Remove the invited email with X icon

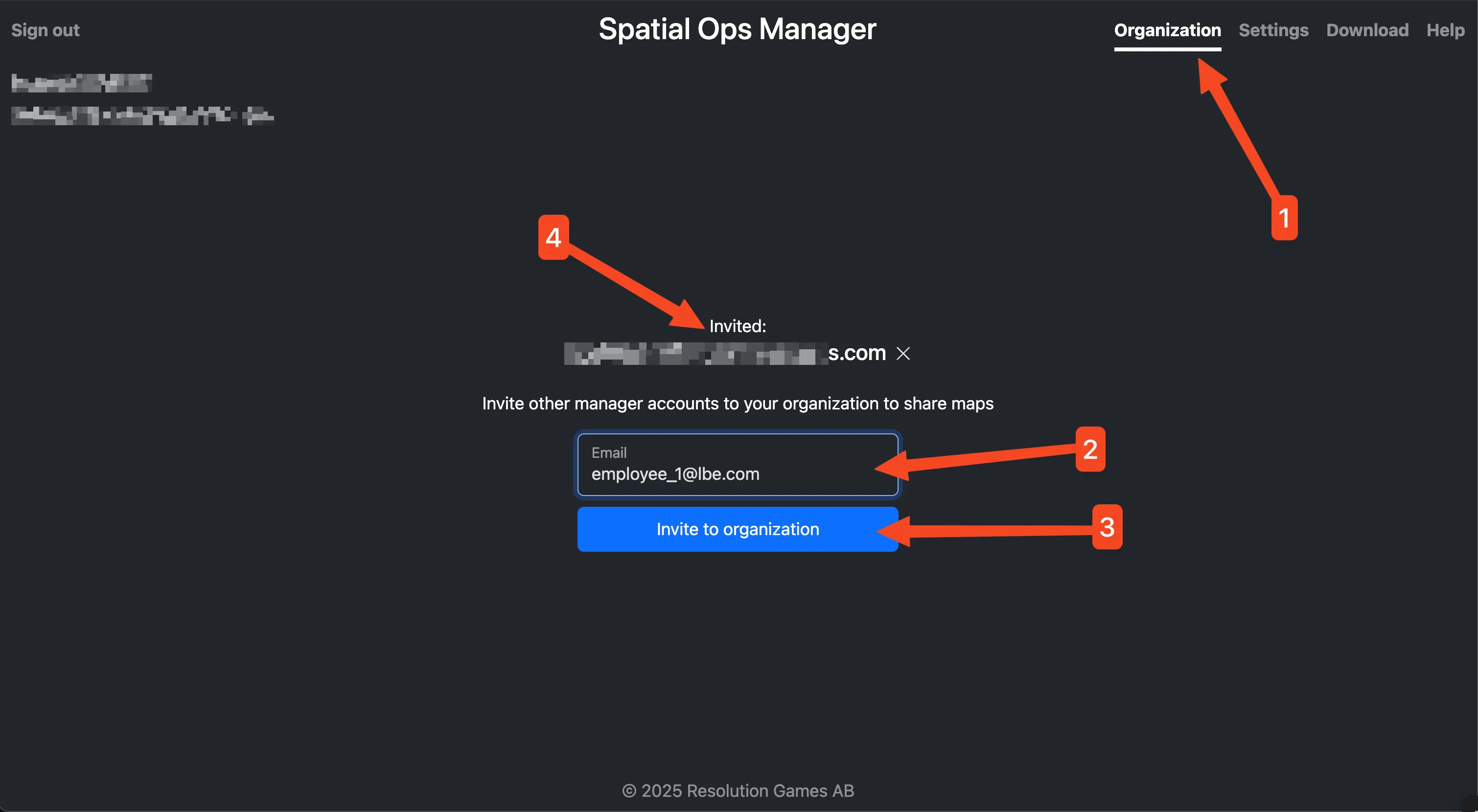[x=902, y=353]
